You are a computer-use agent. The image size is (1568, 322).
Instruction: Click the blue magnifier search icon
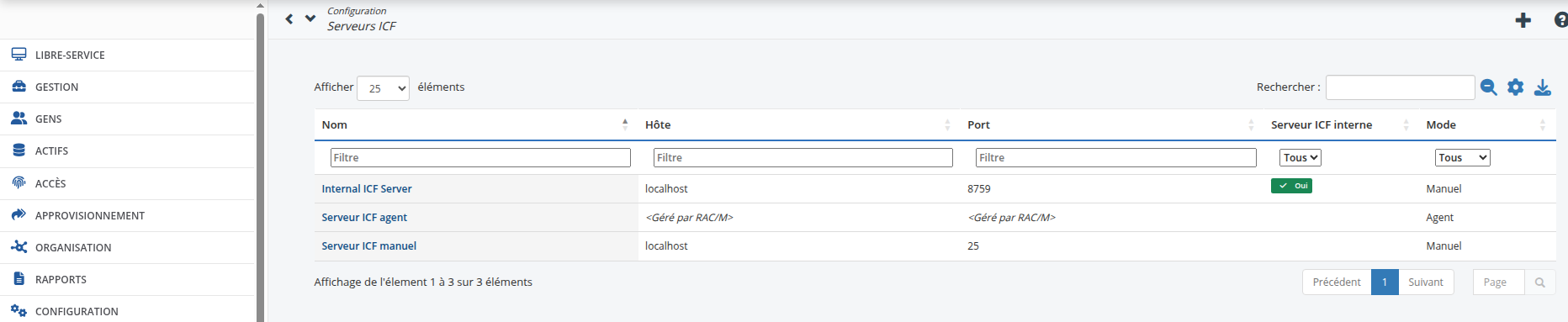coord(1488,87)
